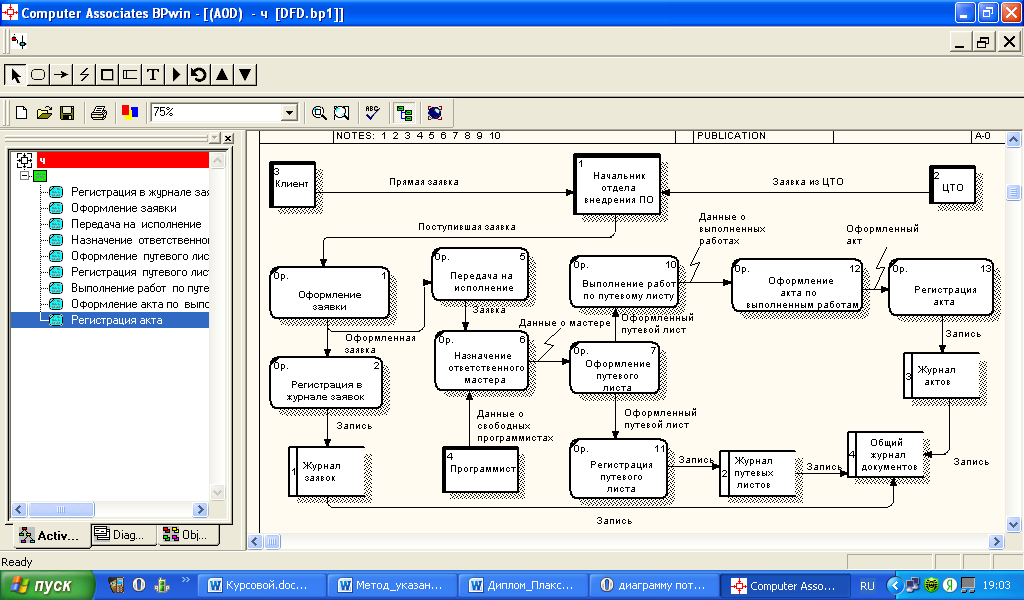Select the pointer tool
Image resolution: width=1024 pixels, height=600 pixels.
point(16,74)
